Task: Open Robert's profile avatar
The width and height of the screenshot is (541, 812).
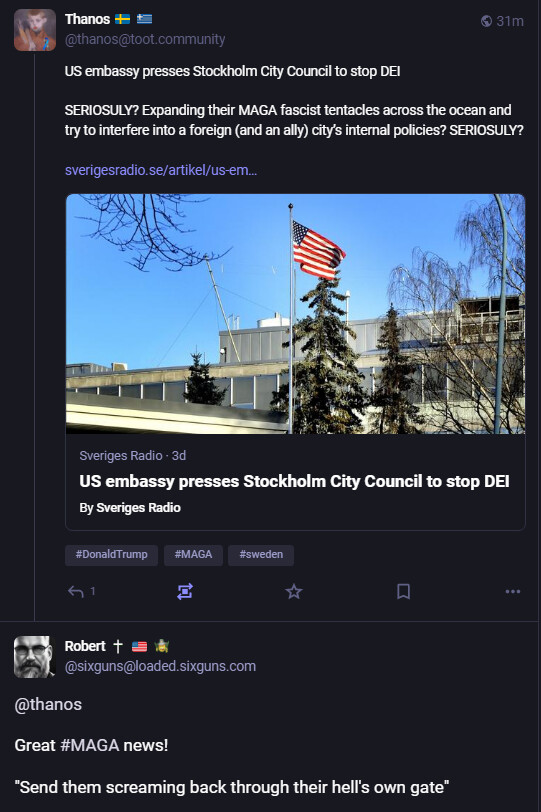Action: [x=34, y=657]
